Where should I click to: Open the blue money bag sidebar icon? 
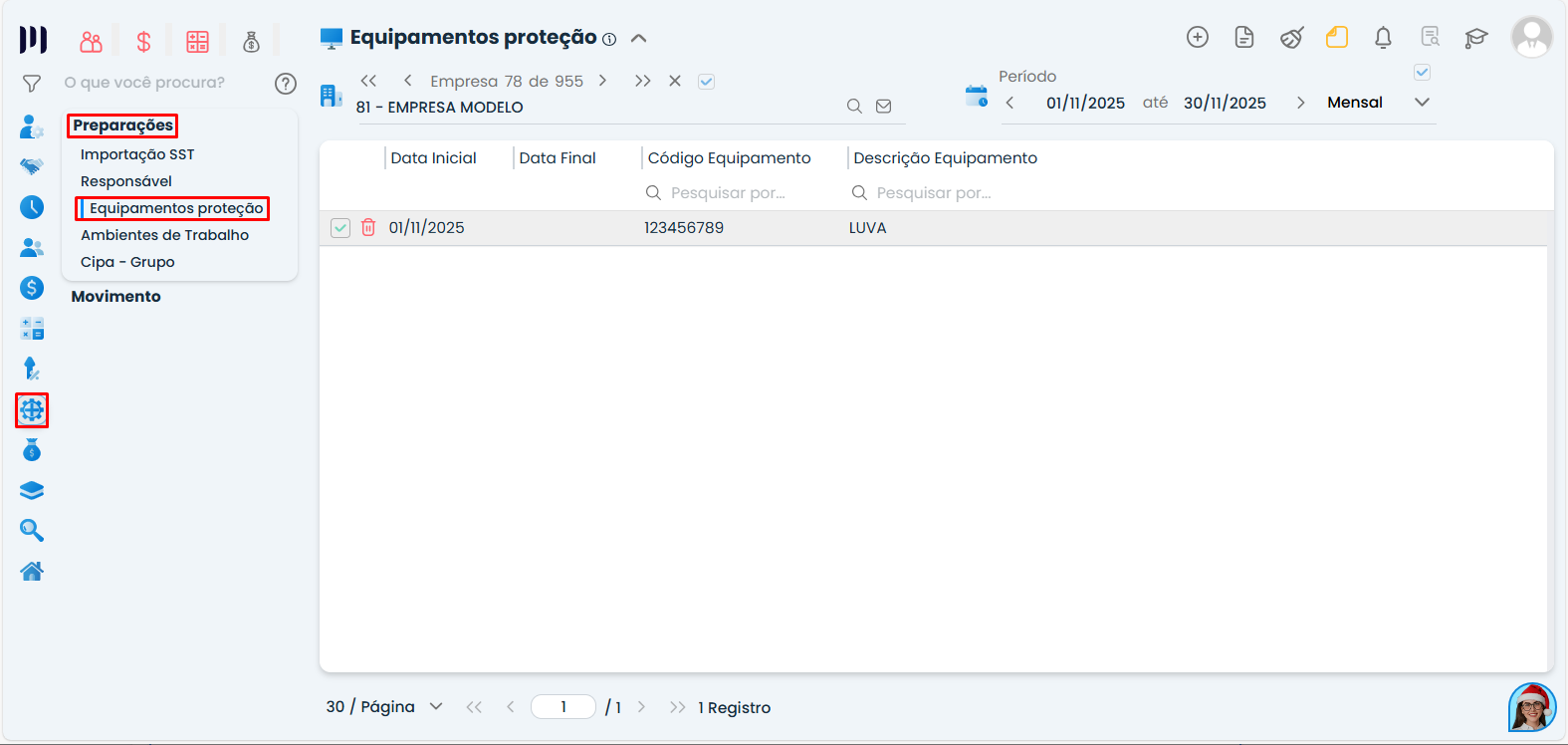point(32,450)
